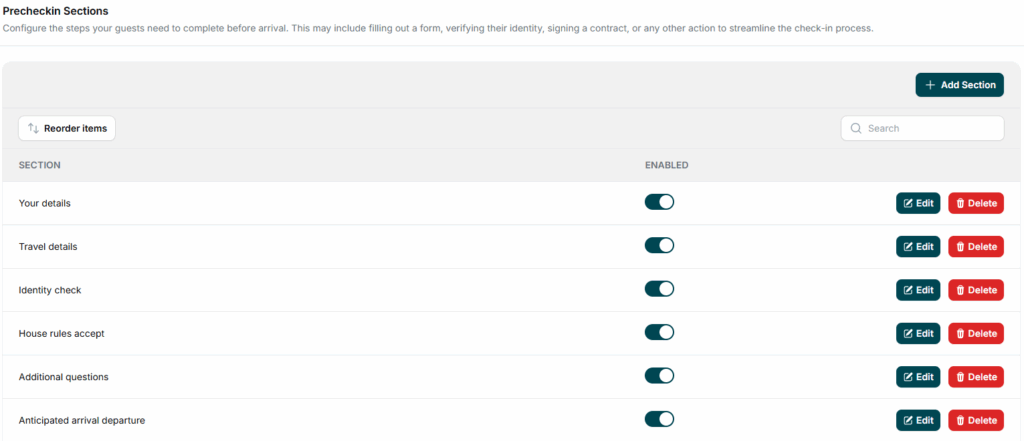The height and width of the screenshot is (441, 1024).
Task: Edit the Anticipated arrival departure section
Action: click(917, 420)
